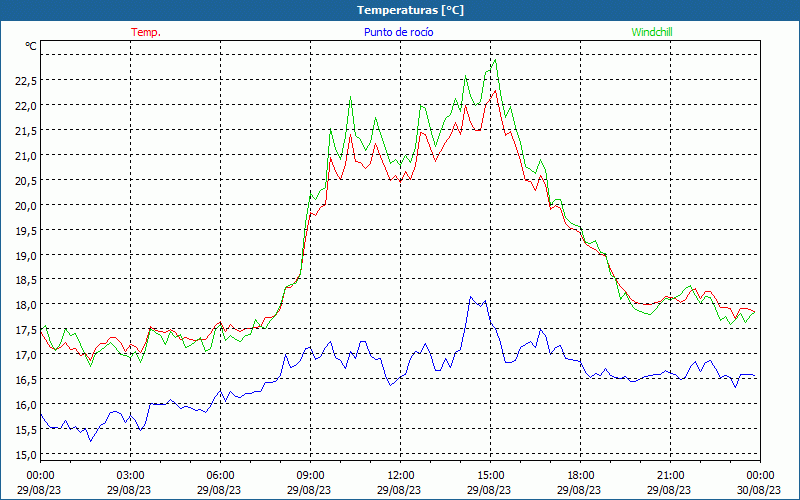
Task: Click the 16,5 y-axis value
Action: pyautogui.click(x=26, y=380)
